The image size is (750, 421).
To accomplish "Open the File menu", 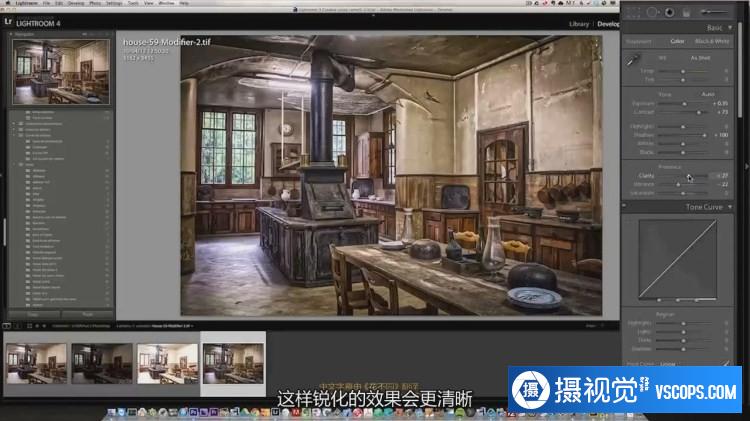I will (46, 3).
